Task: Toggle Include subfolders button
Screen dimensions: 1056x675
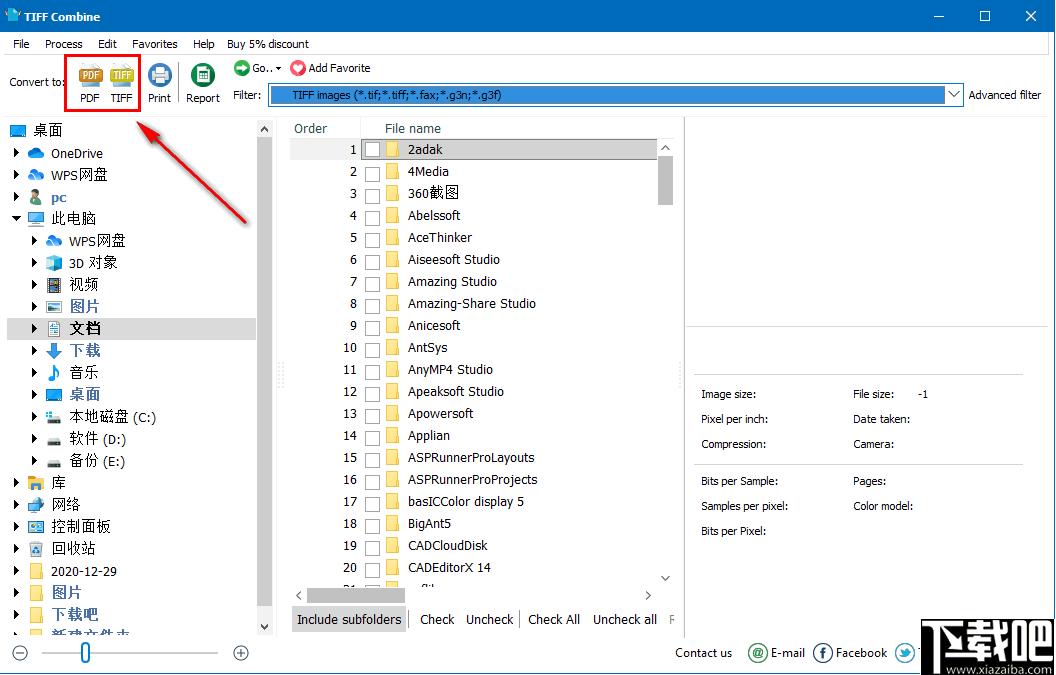Action: (349, 620)
